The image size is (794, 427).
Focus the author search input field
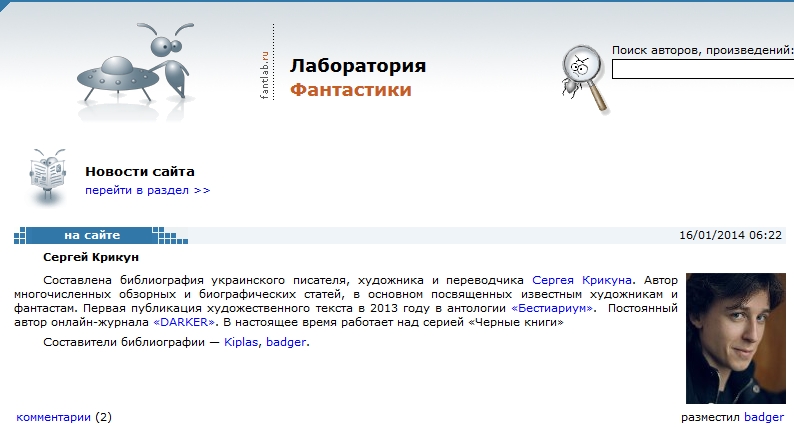702,70
